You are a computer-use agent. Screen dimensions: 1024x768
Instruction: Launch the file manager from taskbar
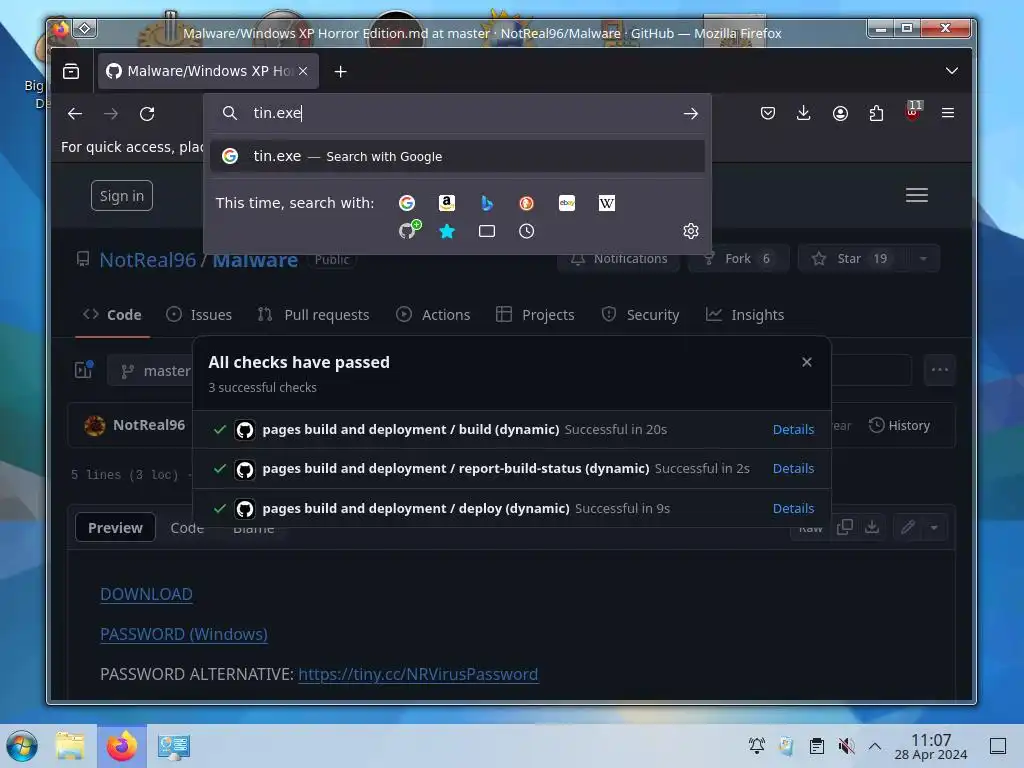tap(71, 746)
